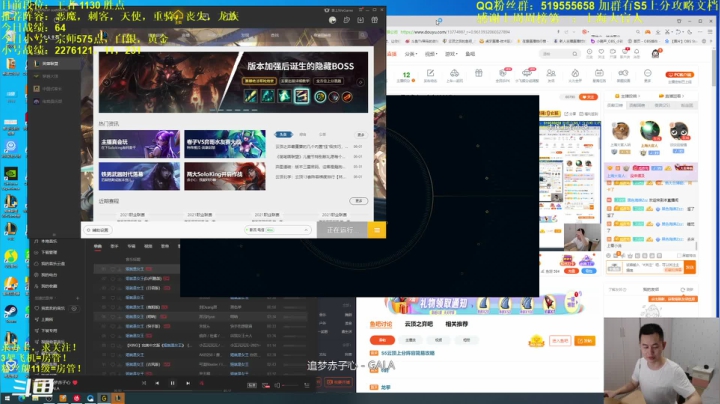Add a new playlist with the plus icon
The width and height of the screenshot is (720, 404).
tap(77, 298)
